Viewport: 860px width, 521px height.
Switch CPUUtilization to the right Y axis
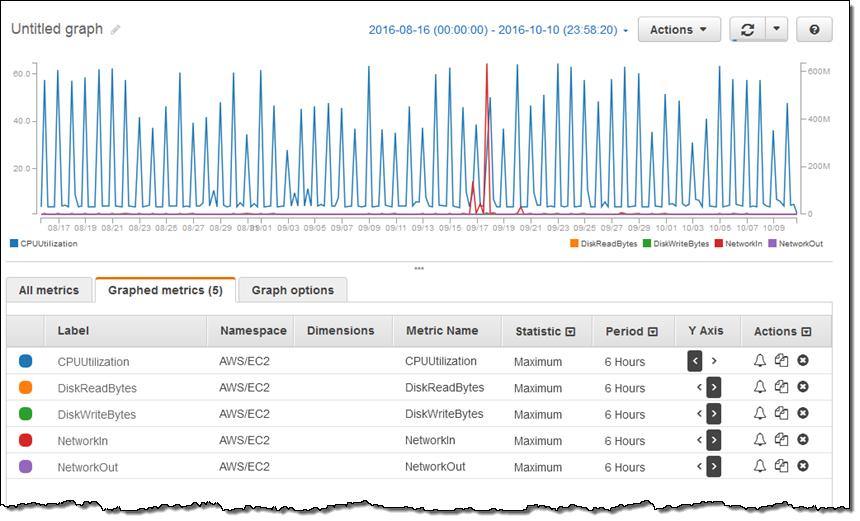[714, 361]
